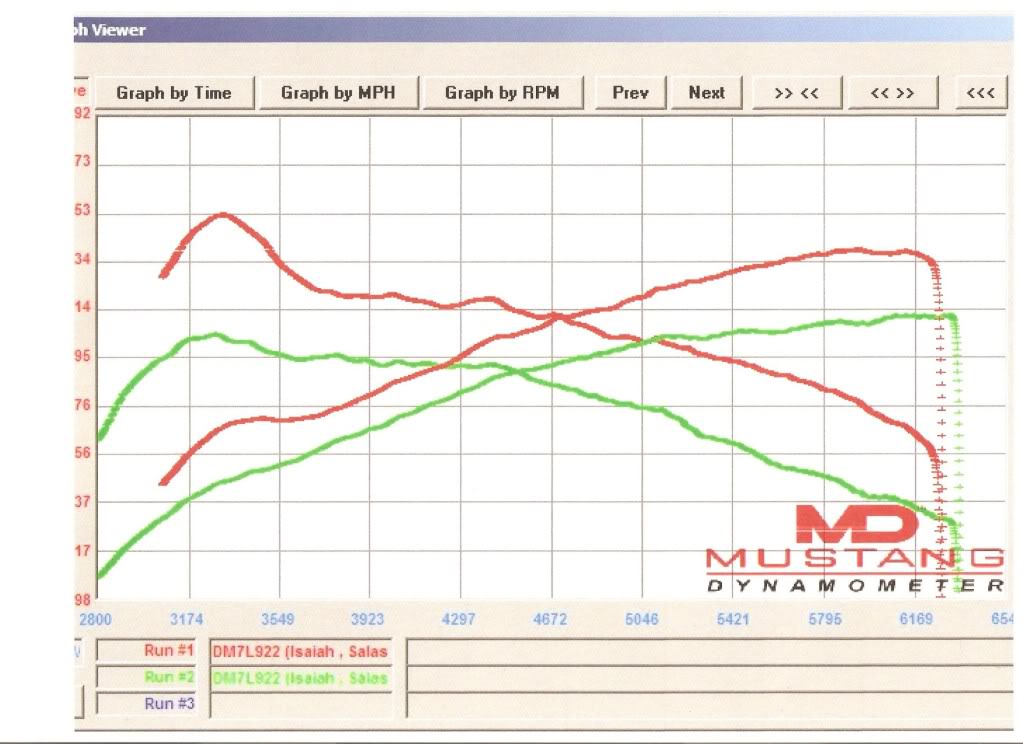Click the Run #1 DM7L922 name field

click(299, 651)
